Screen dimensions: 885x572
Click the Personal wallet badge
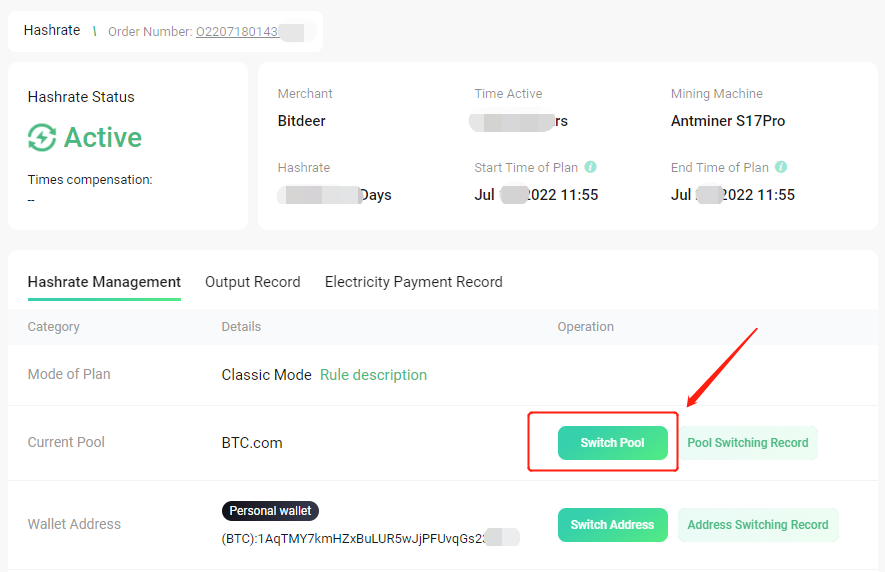[270, 510]
